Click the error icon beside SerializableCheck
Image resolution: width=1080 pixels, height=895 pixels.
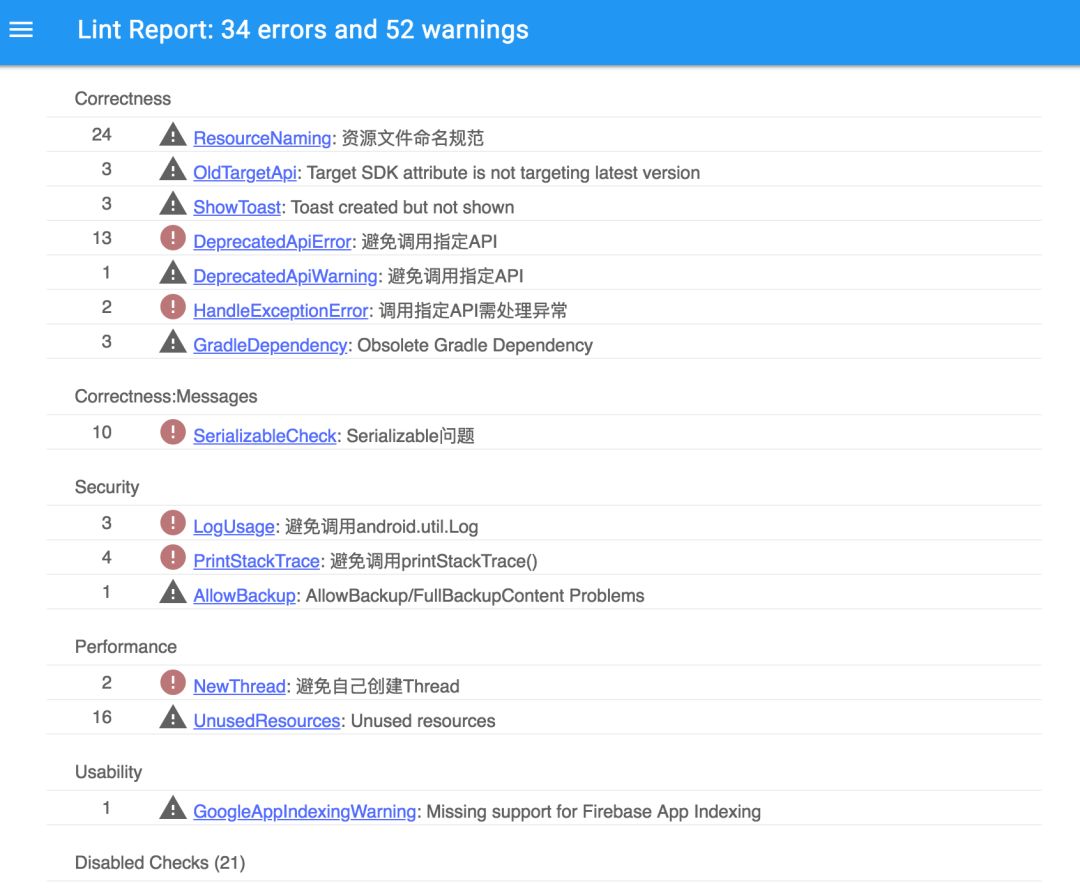point(173,434)
